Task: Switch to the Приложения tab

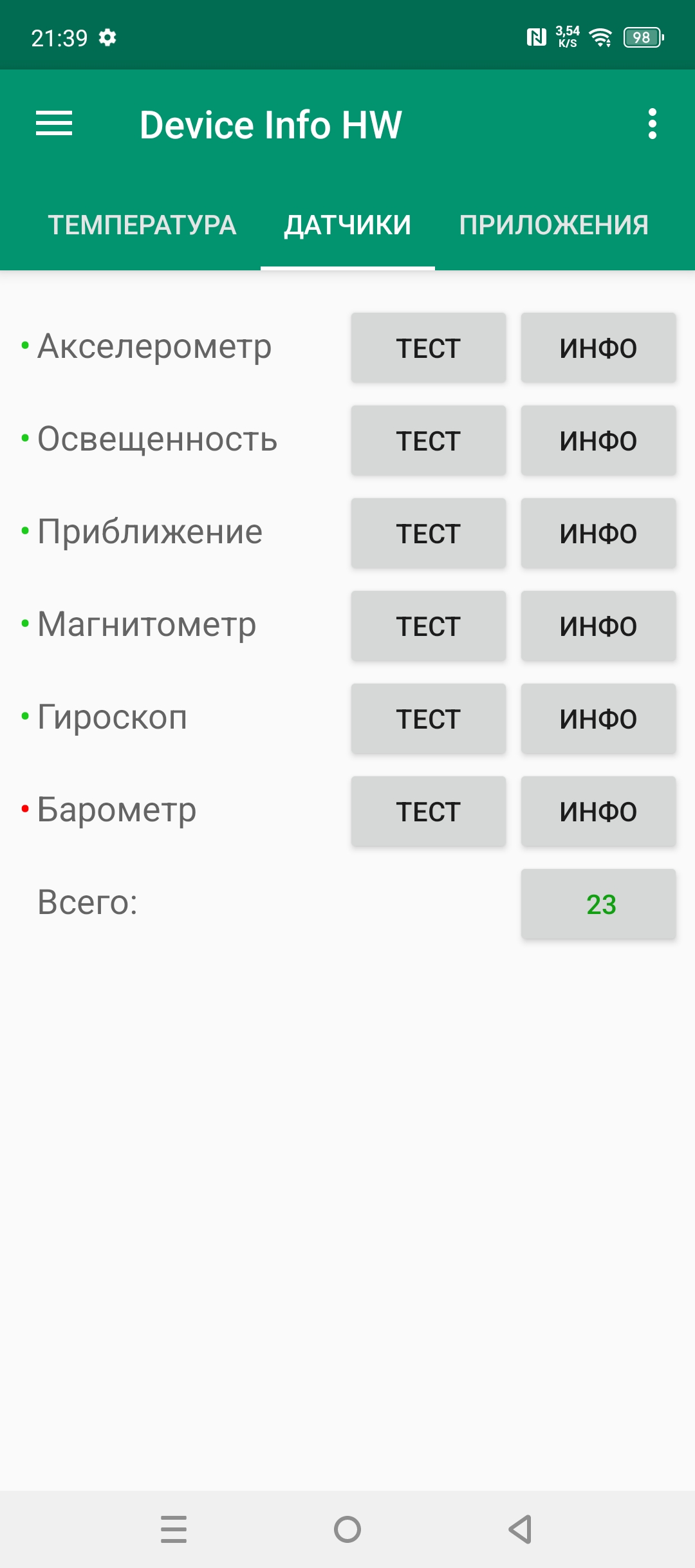Action: pos(553,225)
